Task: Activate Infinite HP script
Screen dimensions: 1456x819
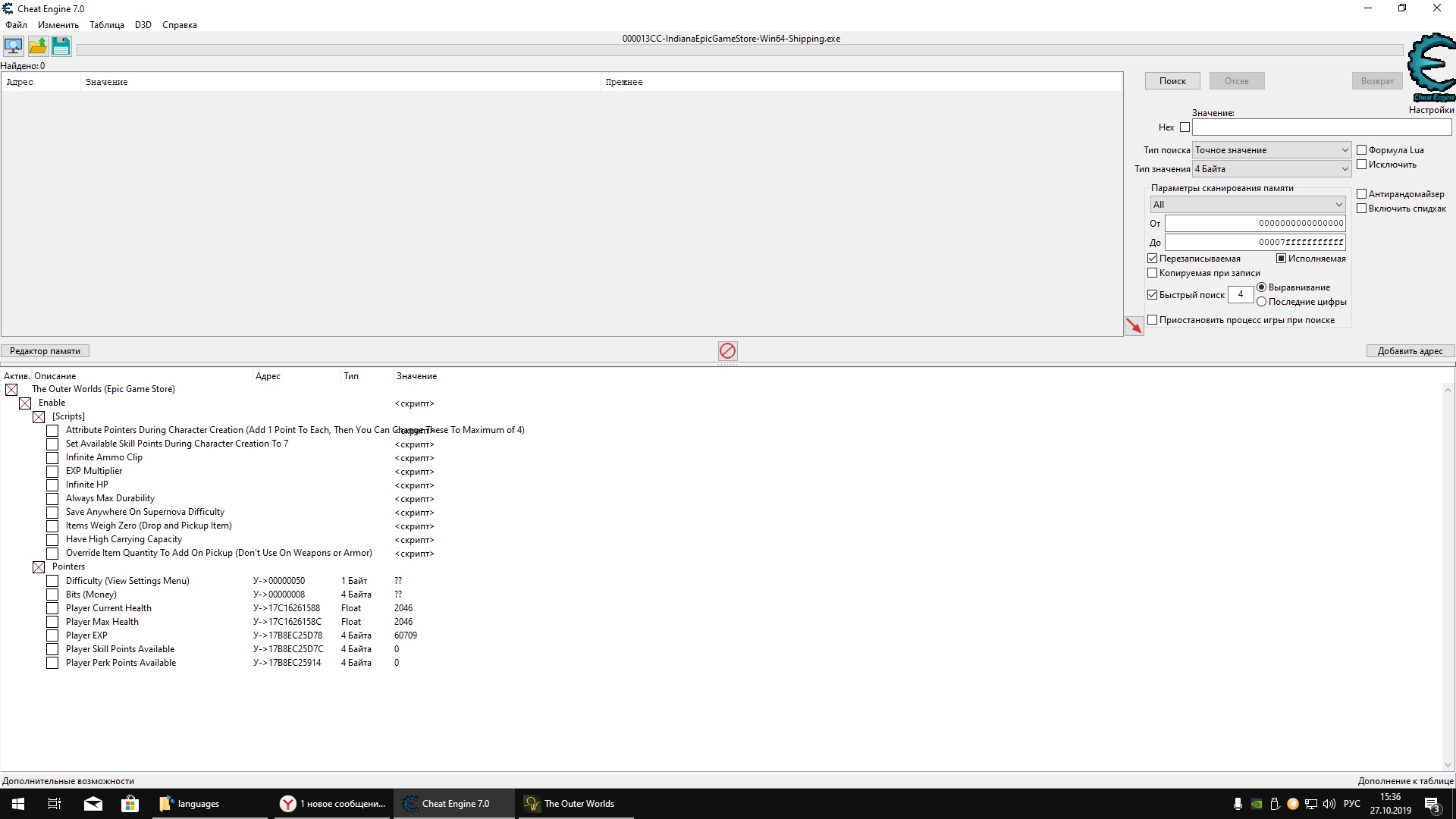Action: tap(52, 485)
